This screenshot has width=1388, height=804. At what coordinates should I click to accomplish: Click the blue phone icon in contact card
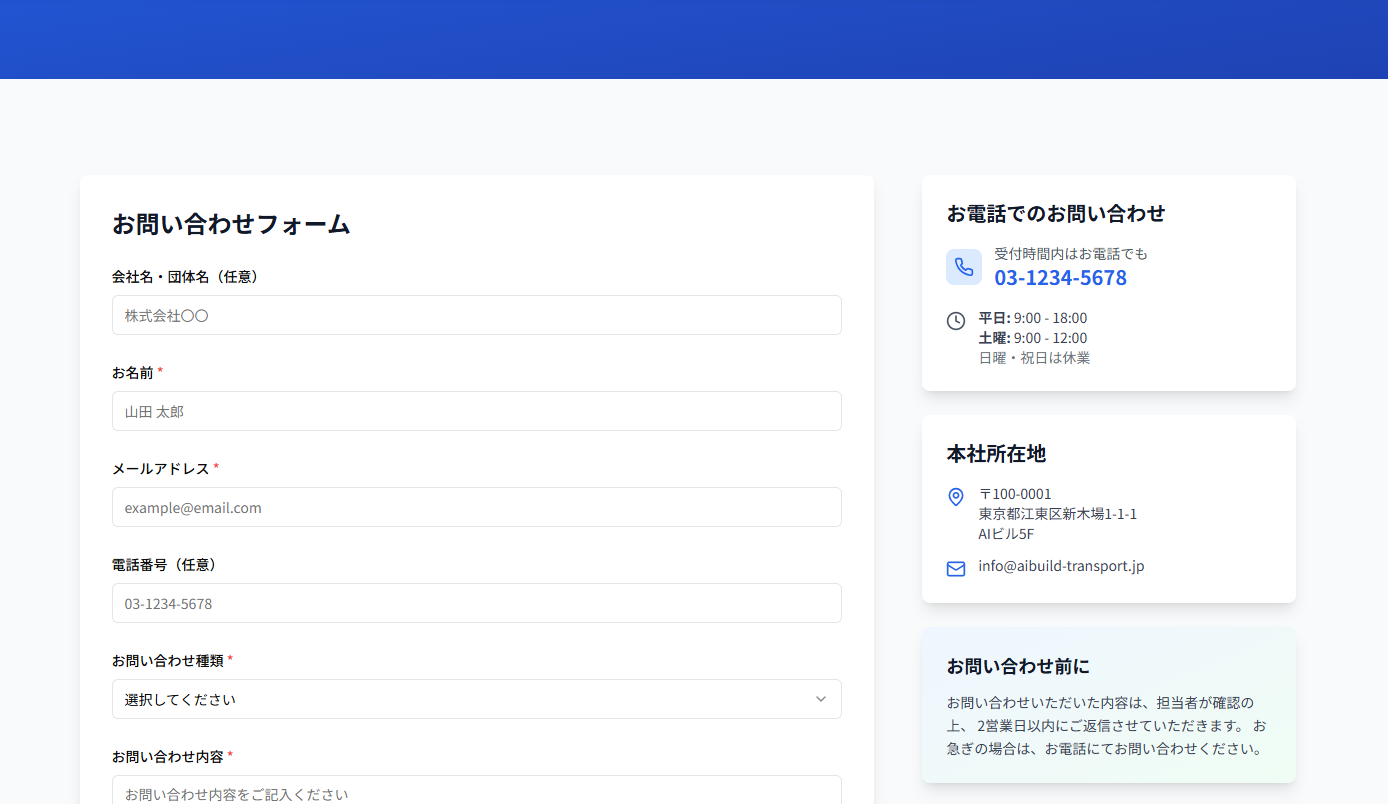[x=963, y=267]
